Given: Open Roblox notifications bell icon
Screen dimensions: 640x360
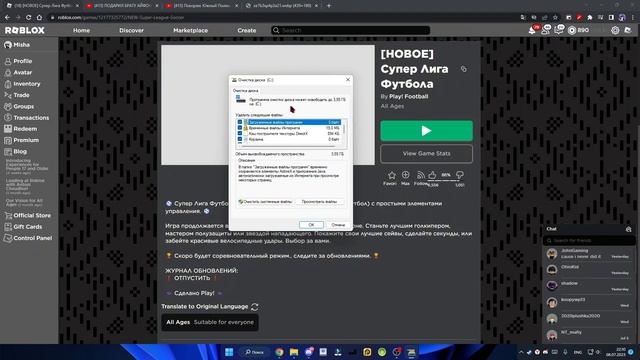Looking at the screenshot, I should [x=532, y=30].
